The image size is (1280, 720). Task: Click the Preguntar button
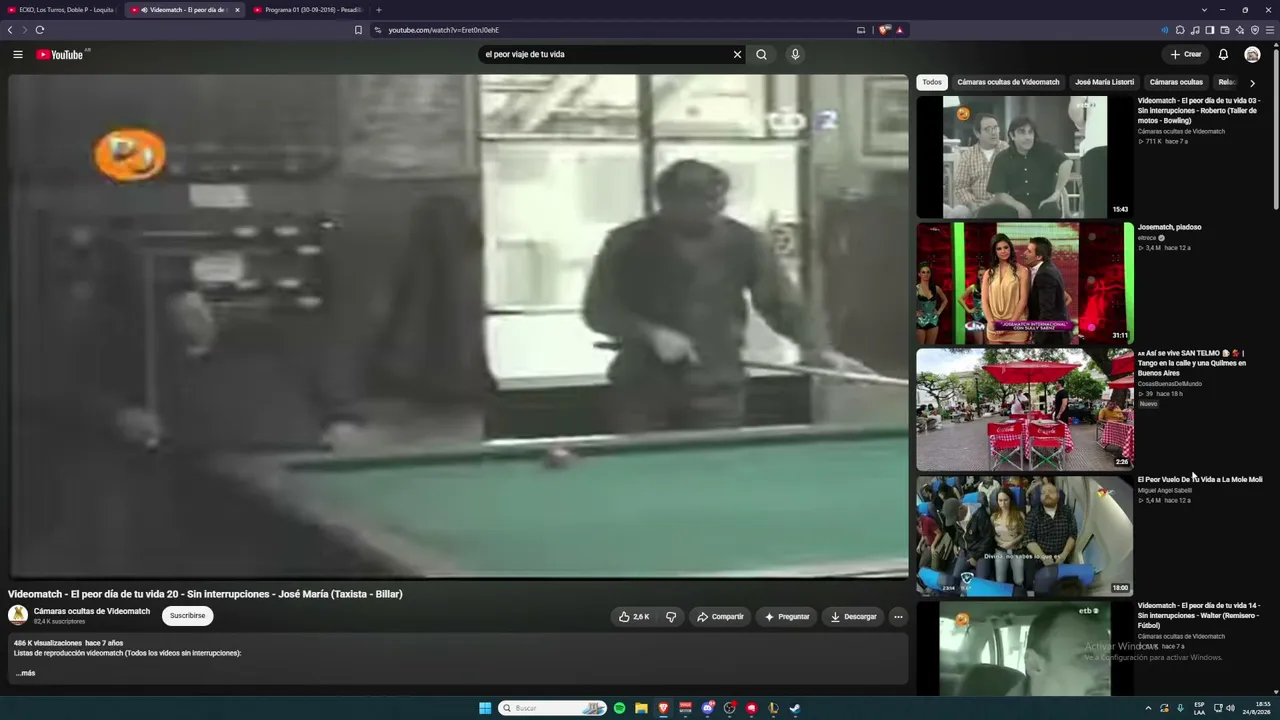point(787,617)
